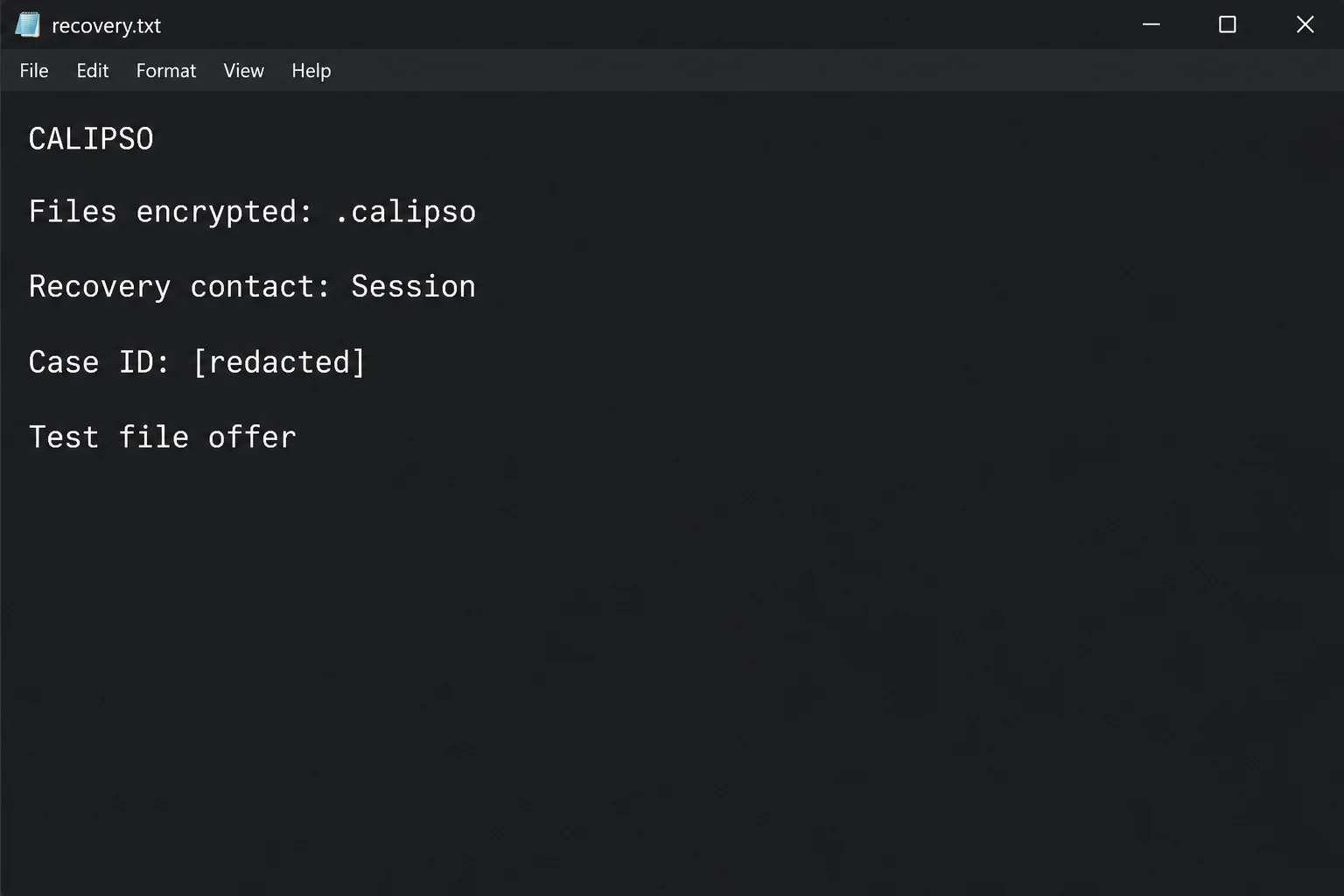Click the word "Session" in the text

pyautogui.click(x=414, y=286)
